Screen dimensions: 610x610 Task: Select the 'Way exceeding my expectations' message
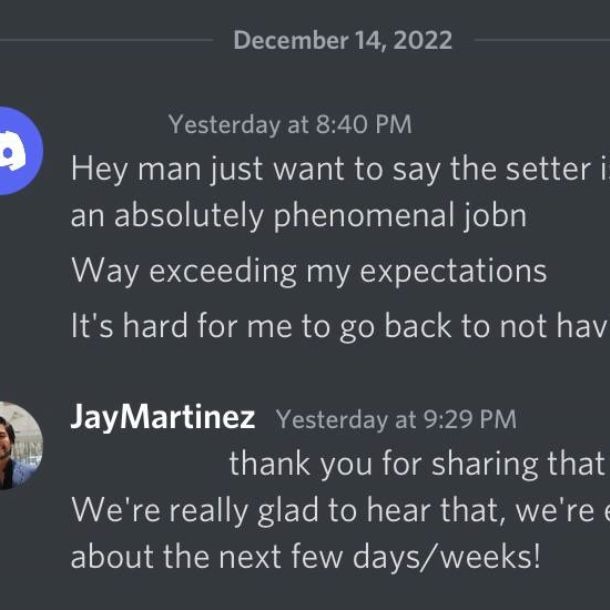(308, 270)
